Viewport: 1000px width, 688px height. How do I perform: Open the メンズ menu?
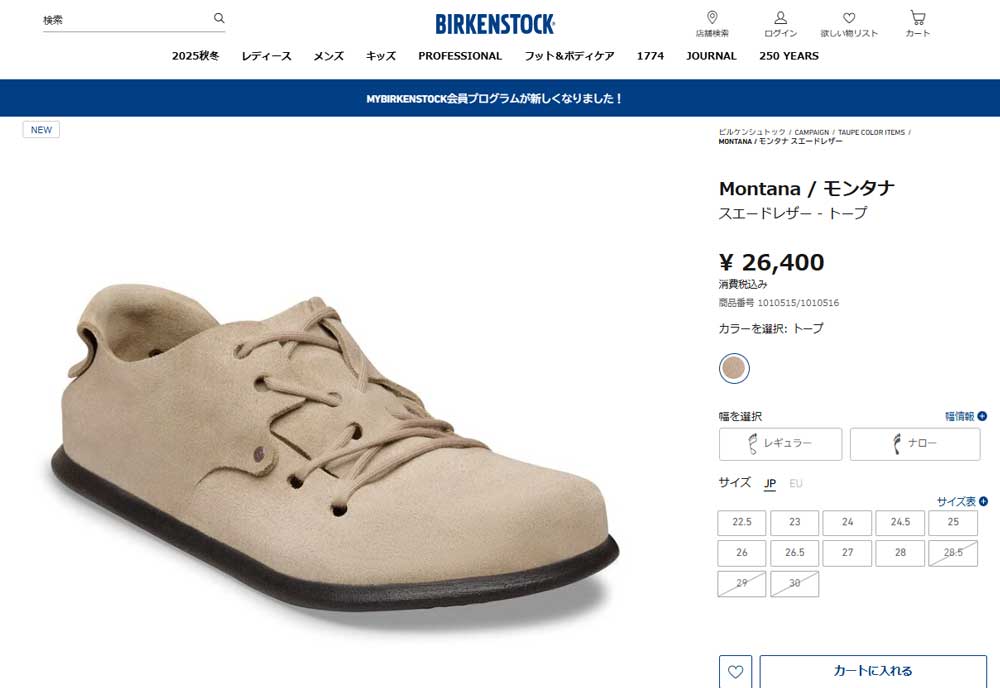coord(328,56)
